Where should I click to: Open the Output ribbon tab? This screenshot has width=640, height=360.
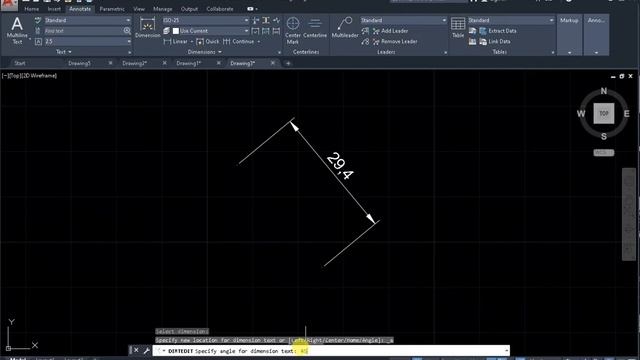[x=189, y=9]
